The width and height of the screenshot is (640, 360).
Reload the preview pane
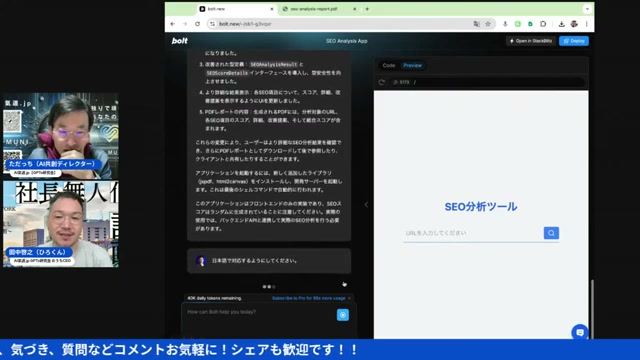tap(382, 82)
